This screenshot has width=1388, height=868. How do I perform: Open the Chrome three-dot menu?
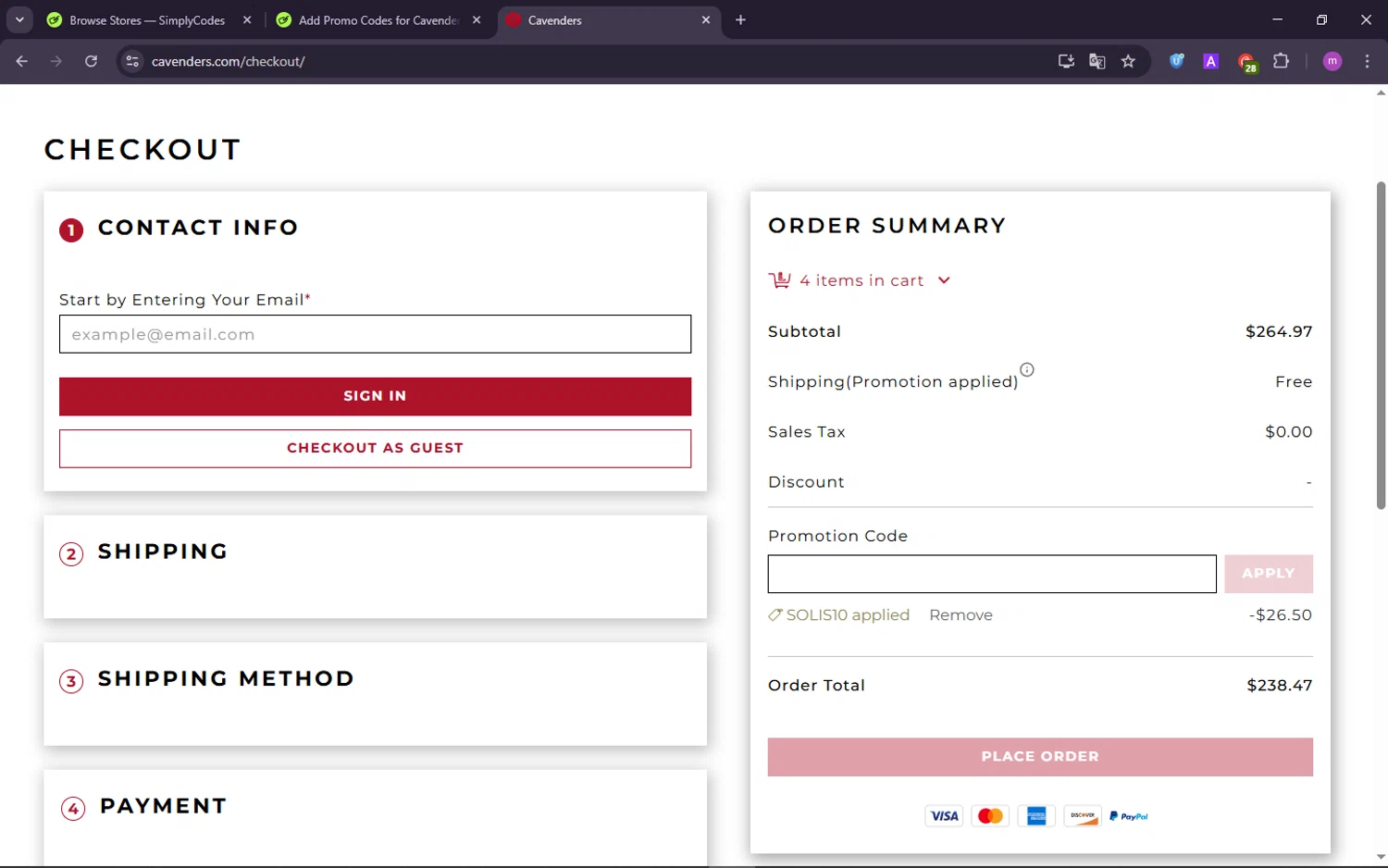[x=1367, y=61]
